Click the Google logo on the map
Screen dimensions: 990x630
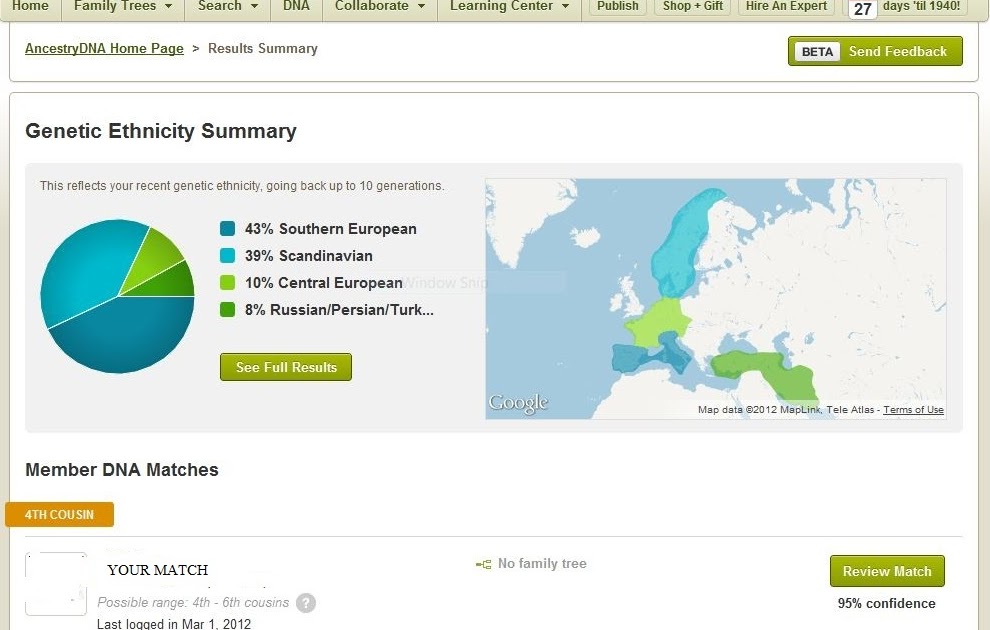(x=518, y=403)
